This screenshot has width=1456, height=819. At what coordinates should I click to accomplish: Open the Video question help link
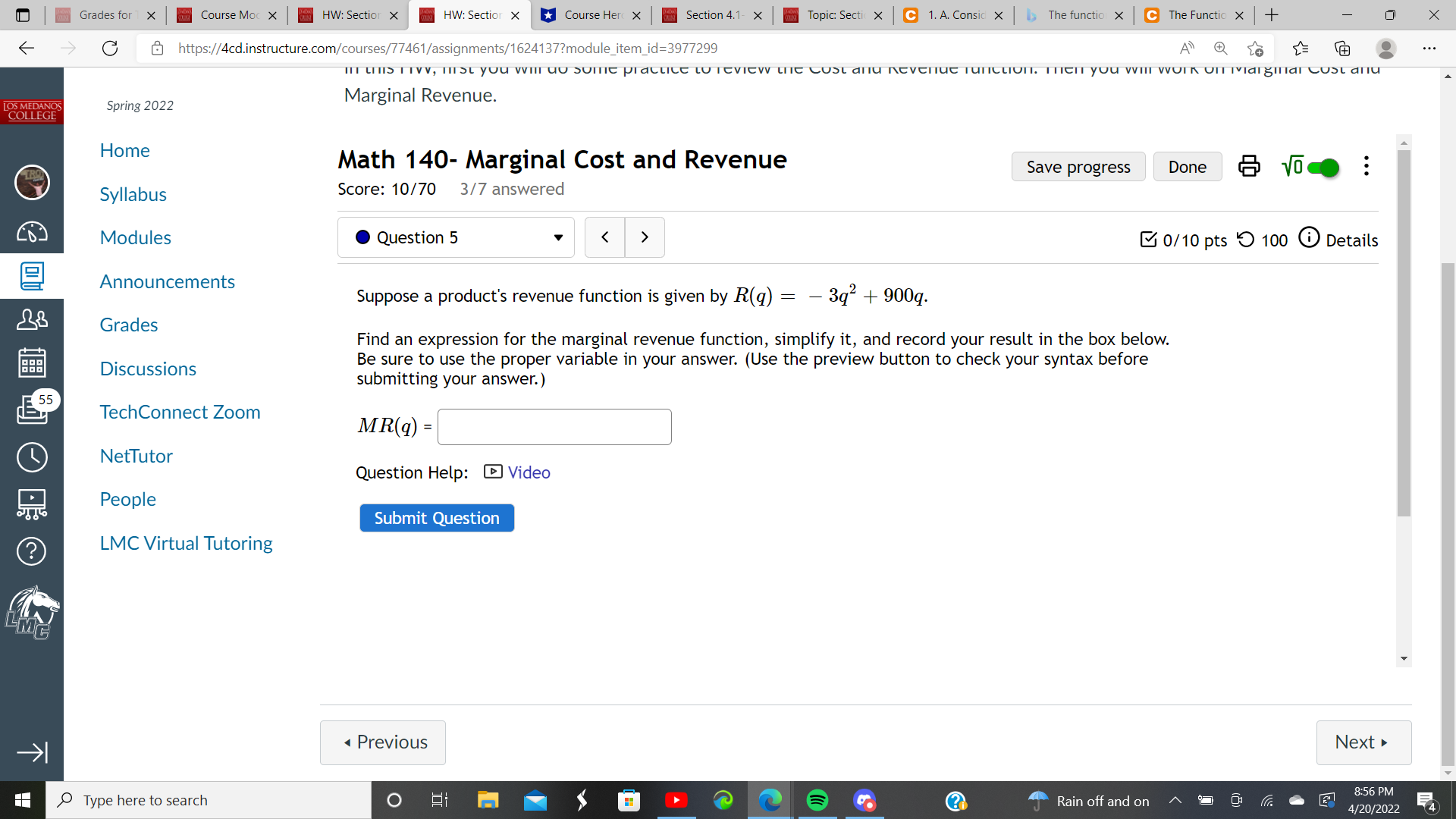pyautogui.click(x=529, y=472)
